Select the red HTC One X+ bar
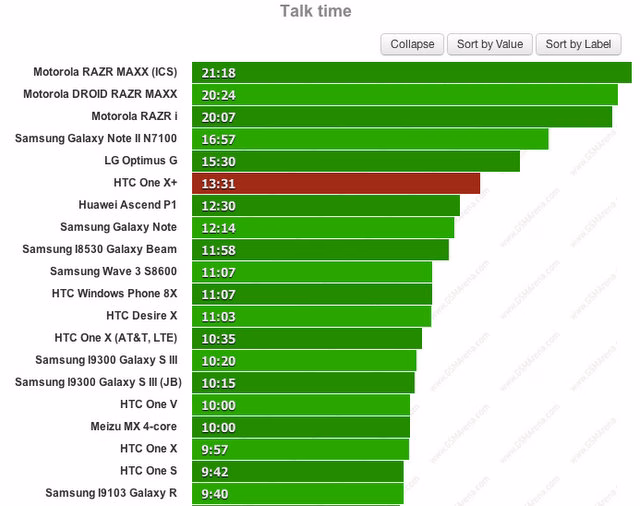The image size is (640, 506). (x=336, y=183)
